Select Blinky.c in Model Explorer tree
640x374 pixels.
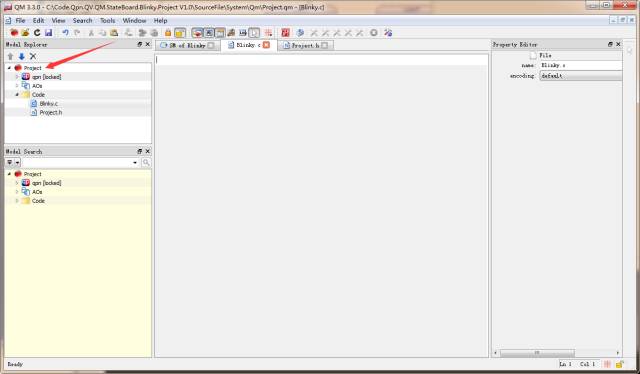49,104
